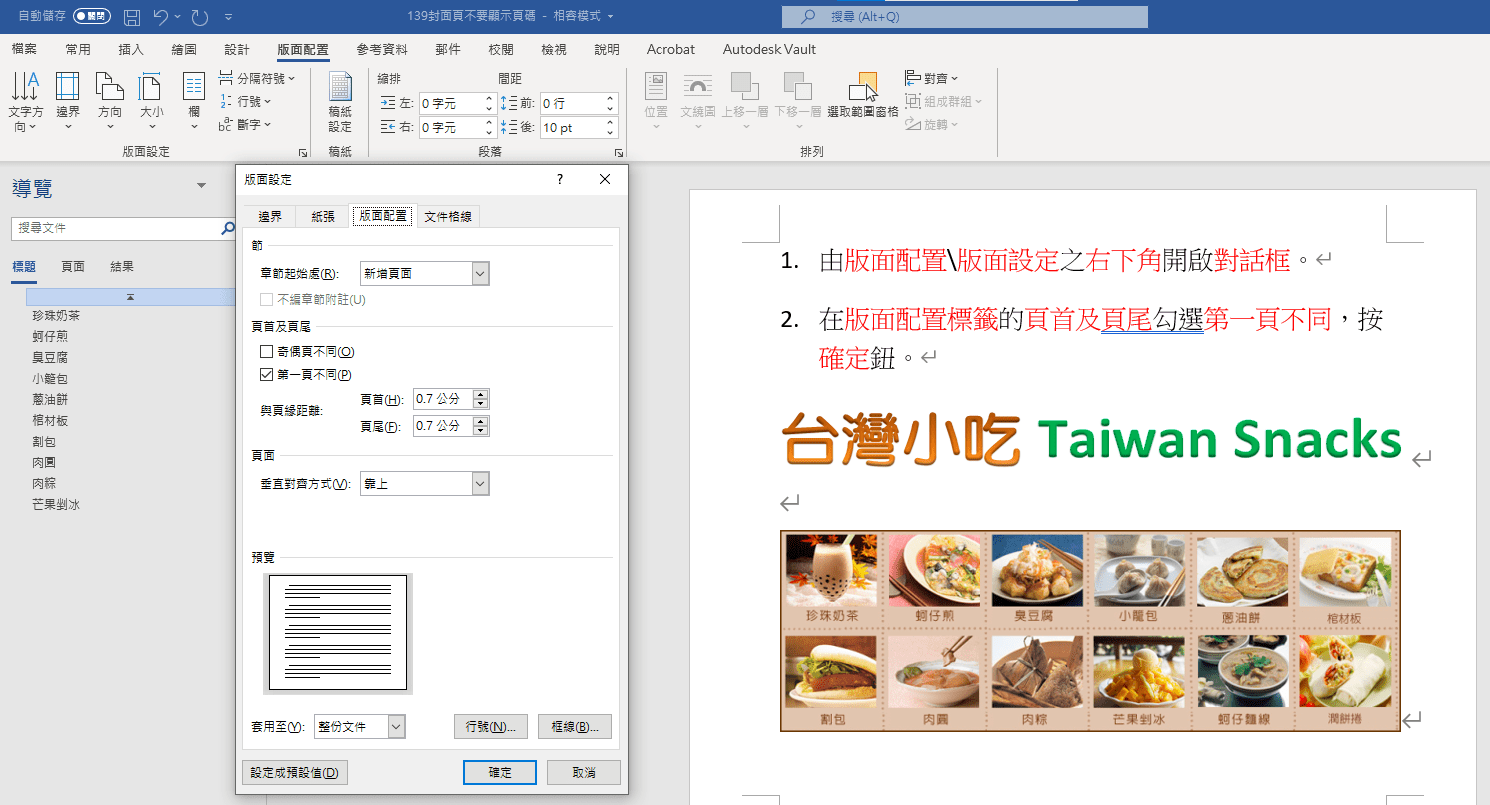
Task: Open 稿紙設定 (Grid paper settings)
Action: [339, 100]
